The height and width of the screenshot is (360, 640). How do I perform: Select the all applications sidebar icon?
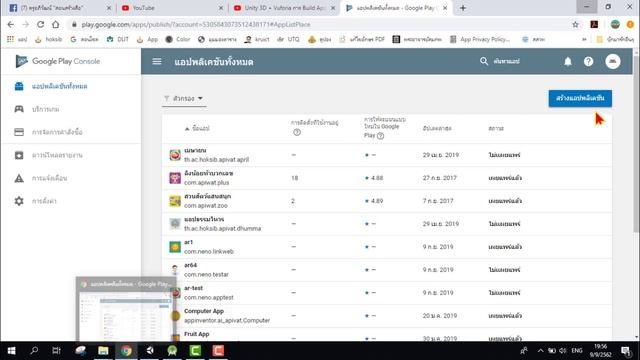click(19, 86)
